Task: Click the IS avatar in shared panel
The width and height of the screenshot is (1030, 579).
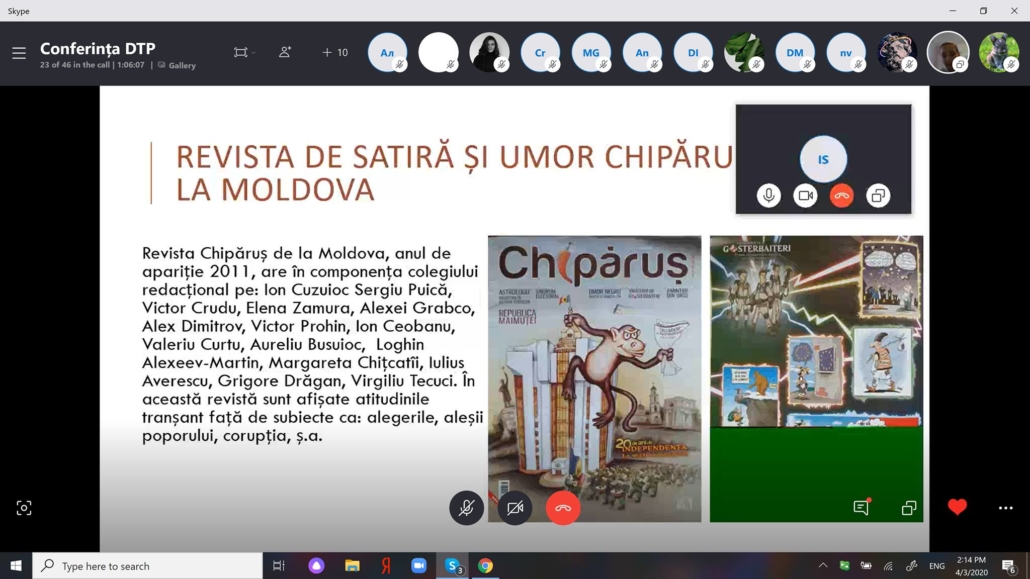Action: 823,159
